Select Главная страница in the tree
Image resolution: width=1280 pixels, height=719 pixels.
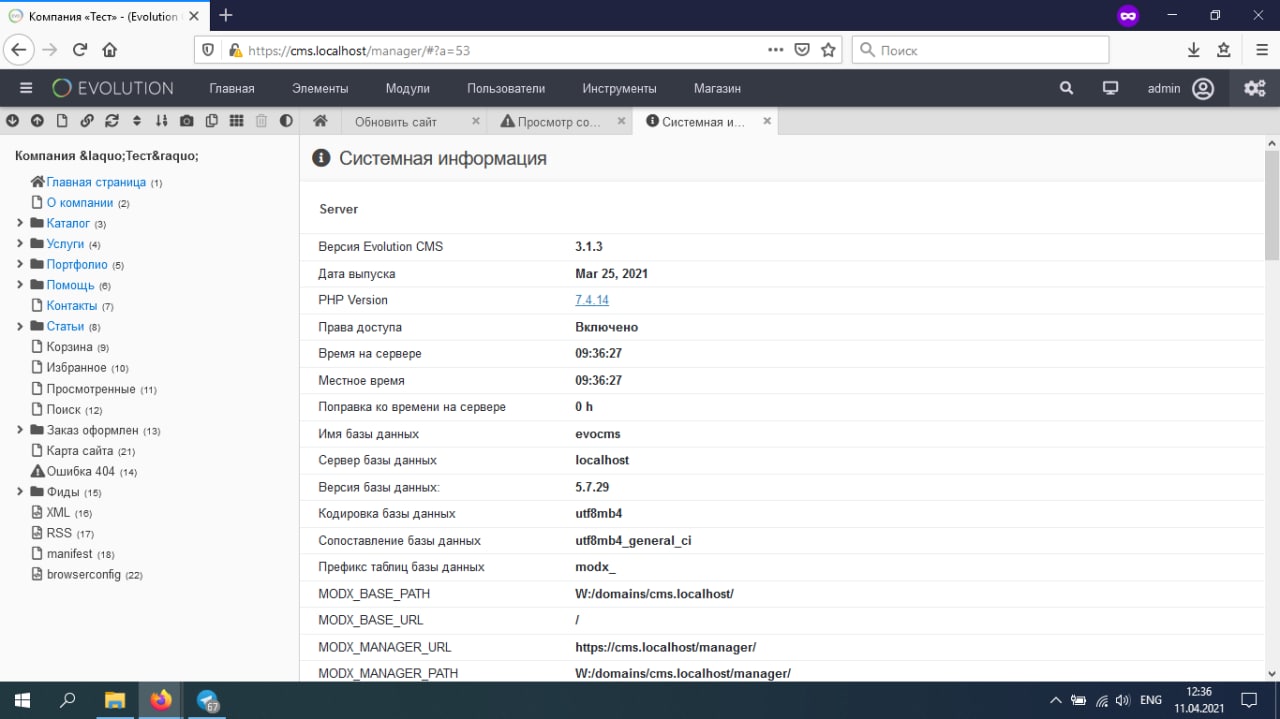(96, 182)
